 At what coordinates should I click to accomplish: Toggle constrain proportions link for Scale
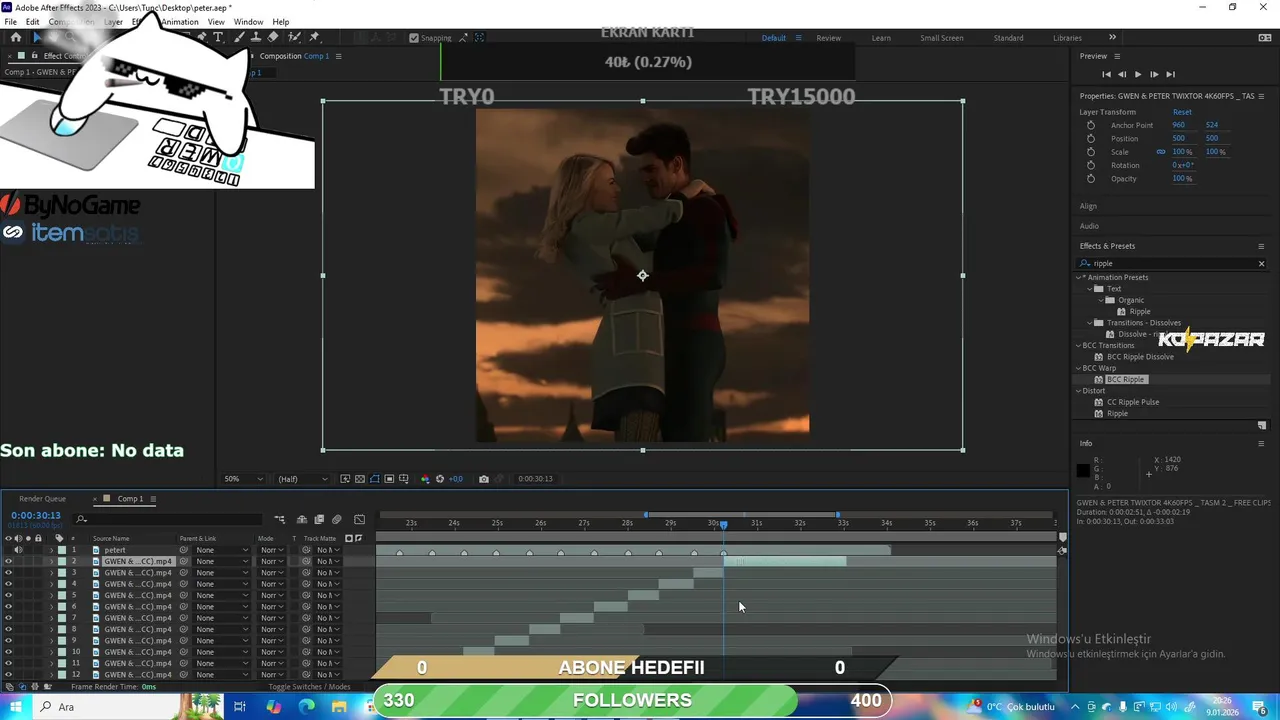click(1161, 152)
